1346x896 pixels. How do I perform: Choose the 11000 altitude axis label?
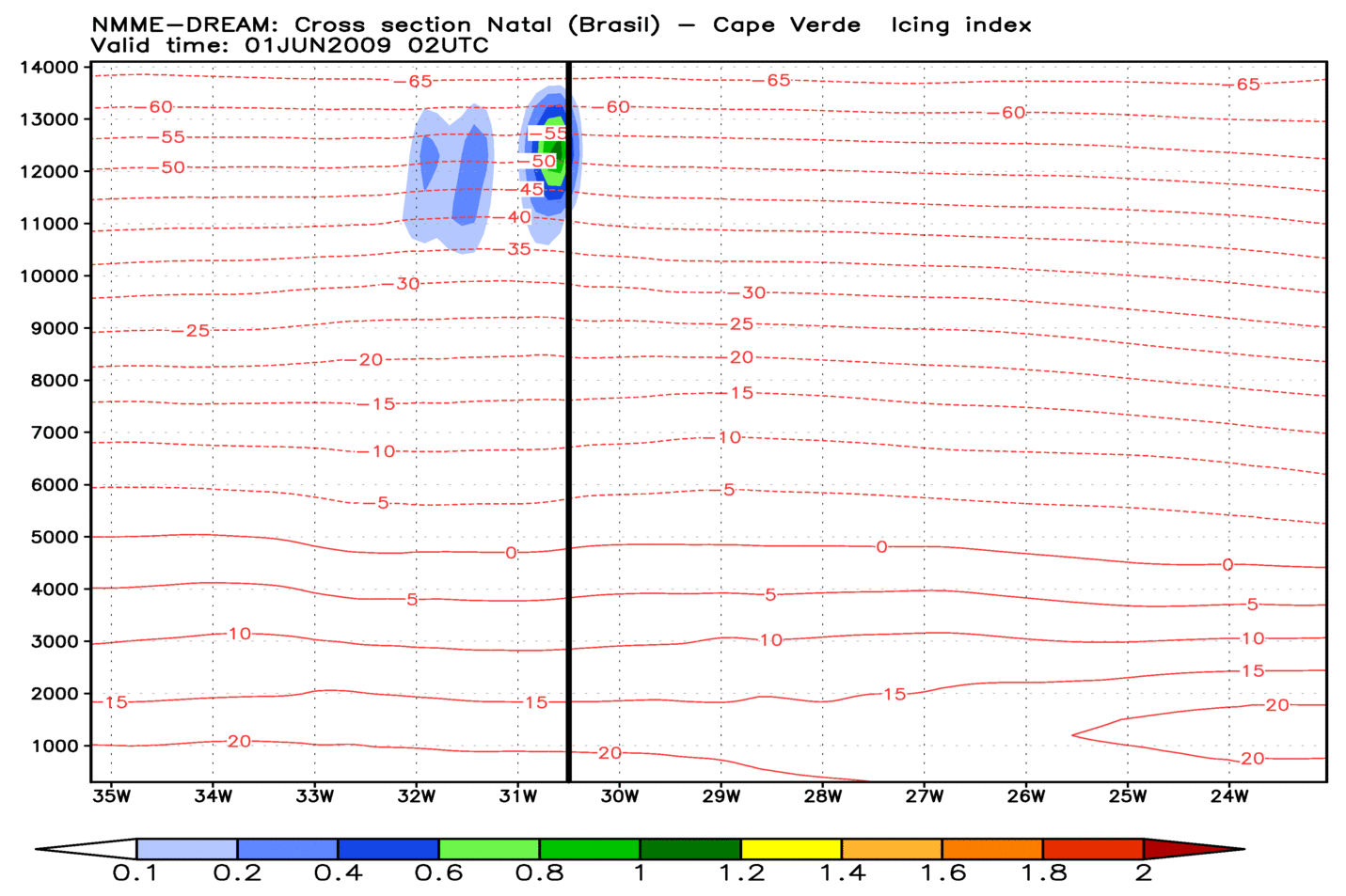point(49,224)
